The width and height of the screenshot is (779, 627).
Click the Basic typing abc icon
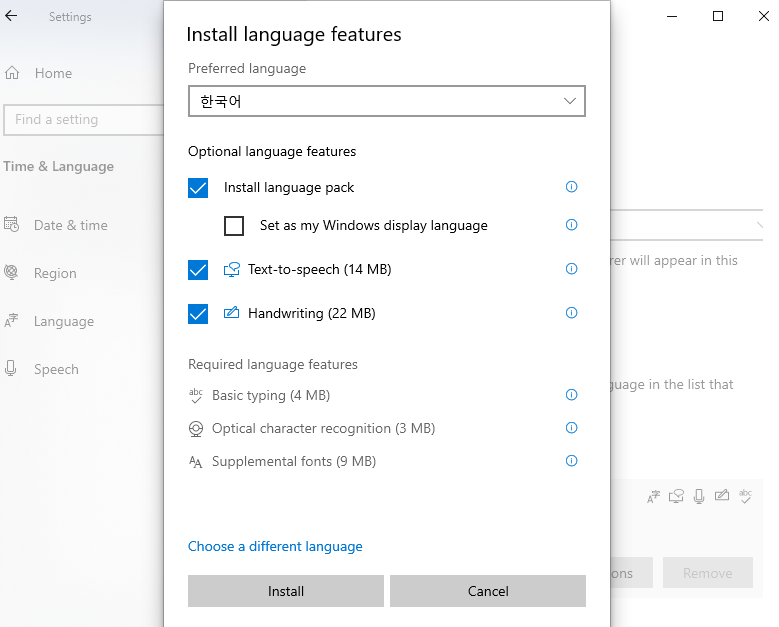click(196, 395)
